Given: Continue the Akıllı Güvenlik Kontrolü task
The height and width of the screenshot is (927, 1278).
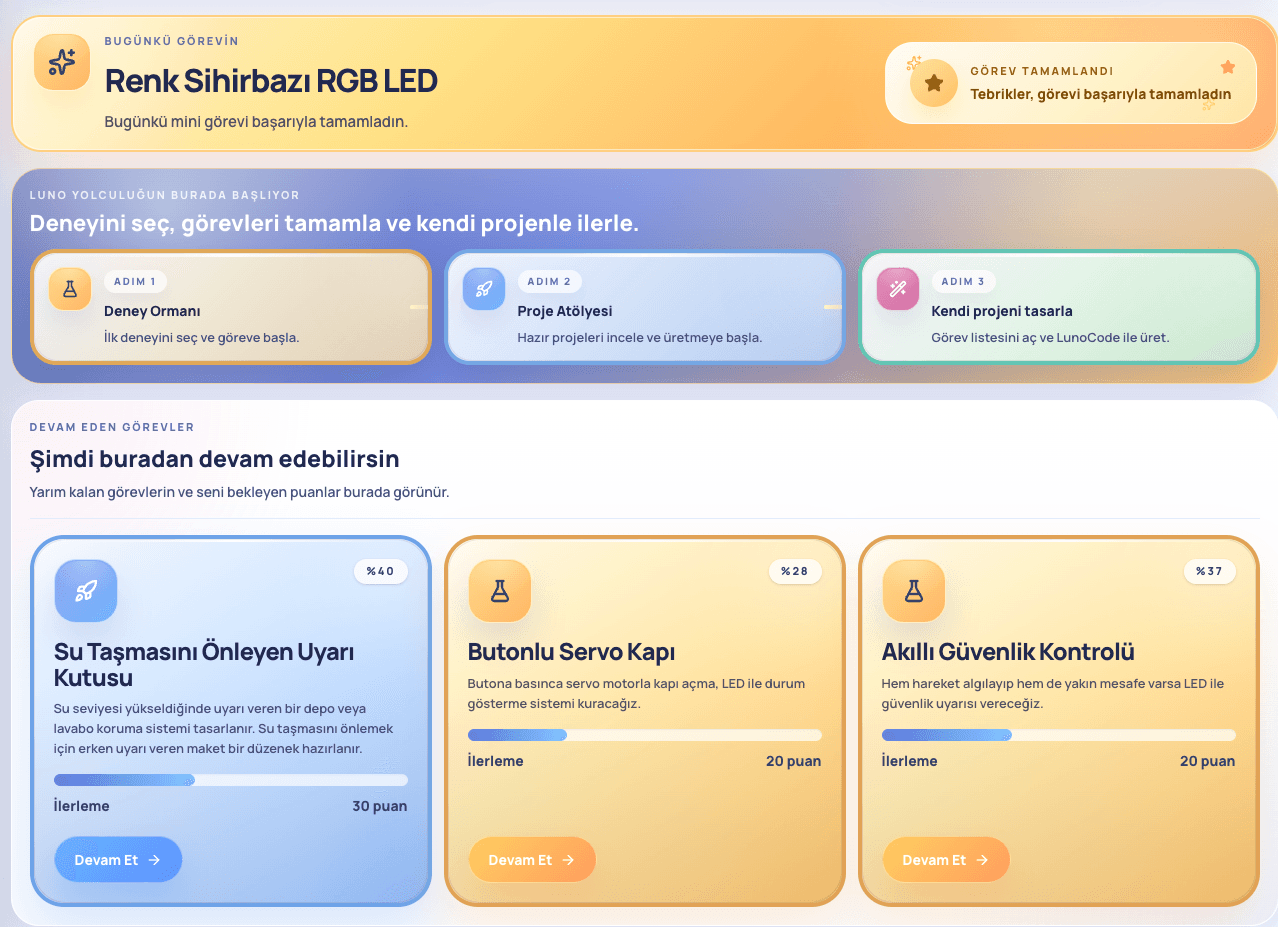Looking at the screenshot, I should (x=946, y=860).
